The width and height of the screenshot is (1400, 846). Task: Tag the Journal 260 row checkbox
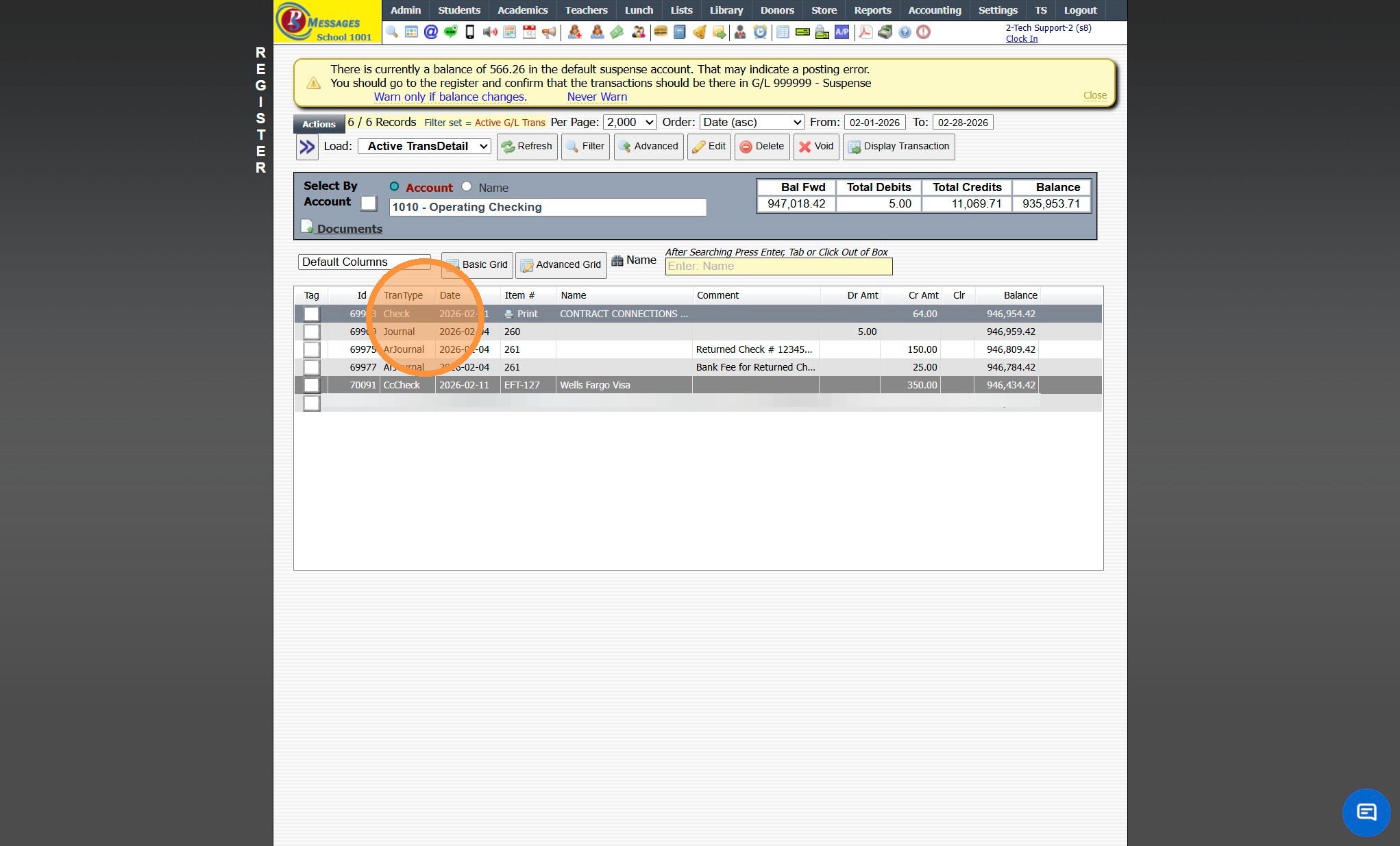tap(312, 332)
